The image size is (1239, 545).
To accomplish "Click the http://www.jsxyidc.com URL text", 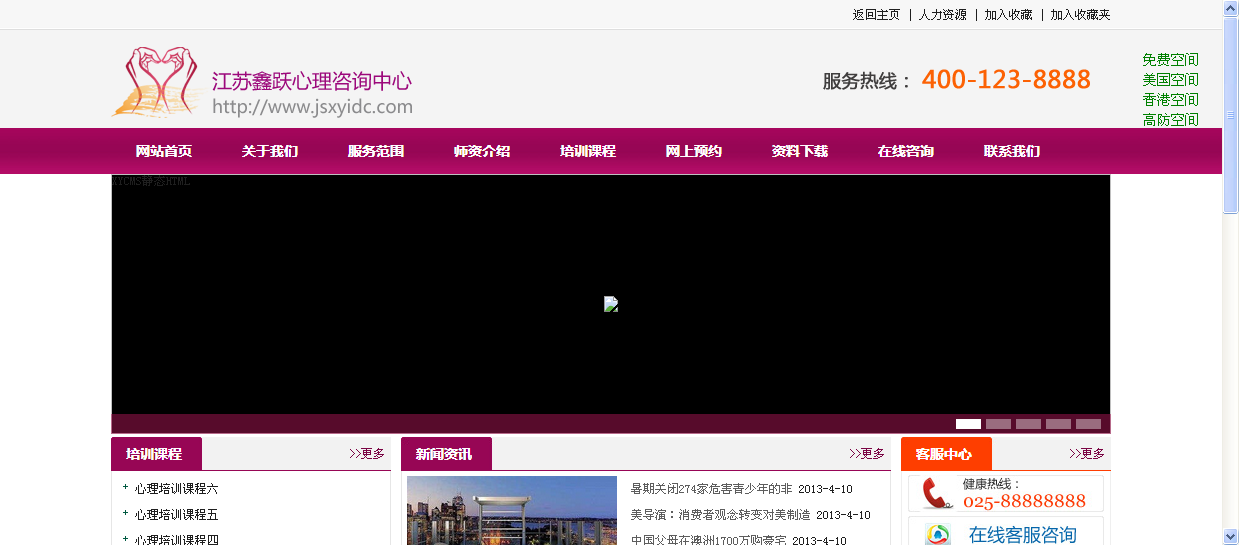I will pyautogui.click(x=312, y=107).
